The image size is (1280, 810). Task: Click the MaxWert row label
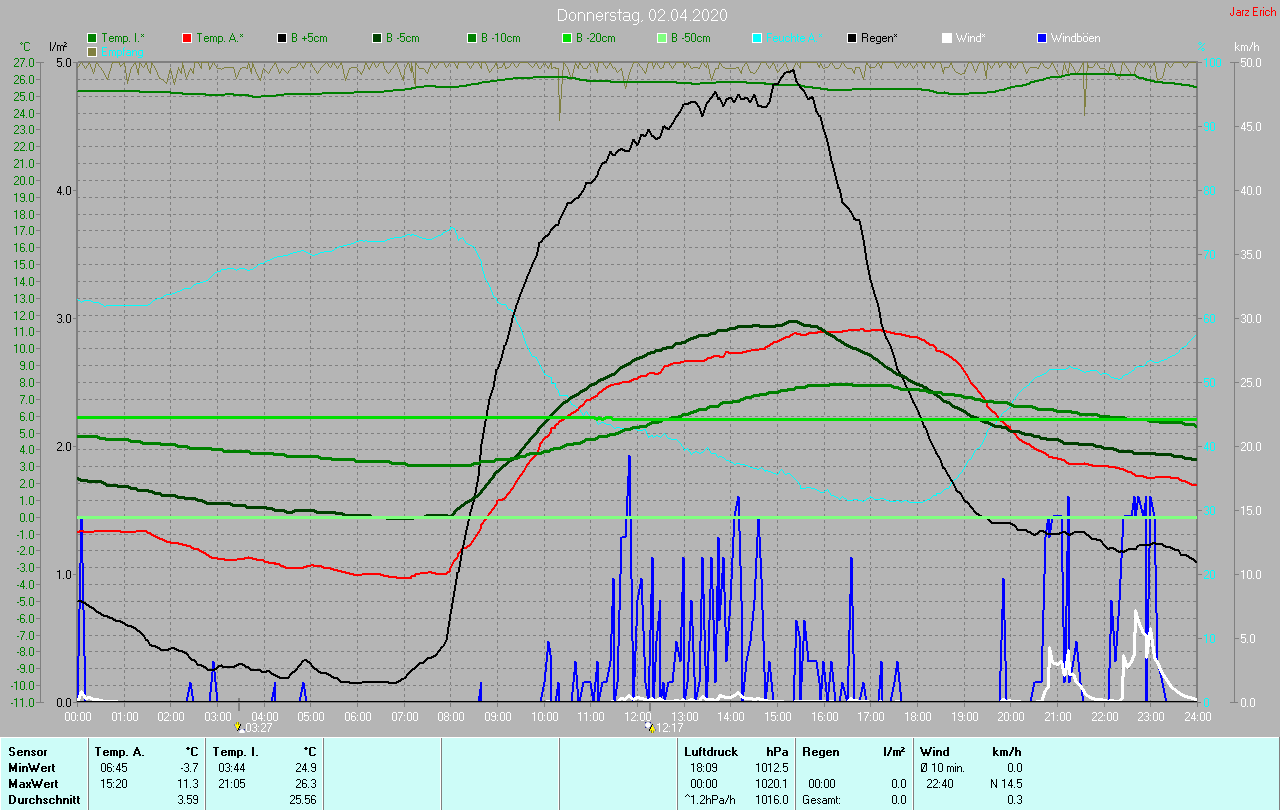[x=32, y=783]
